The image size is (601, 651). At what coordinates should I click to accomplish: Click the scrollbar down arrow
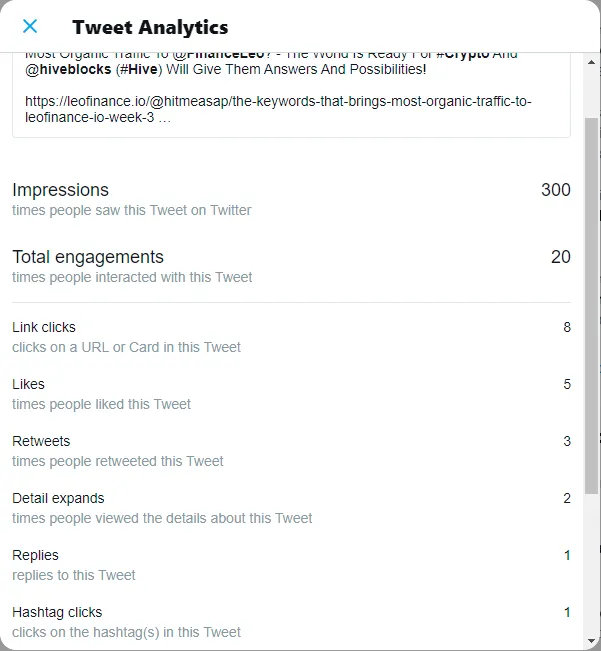click(x=591, y=641)
